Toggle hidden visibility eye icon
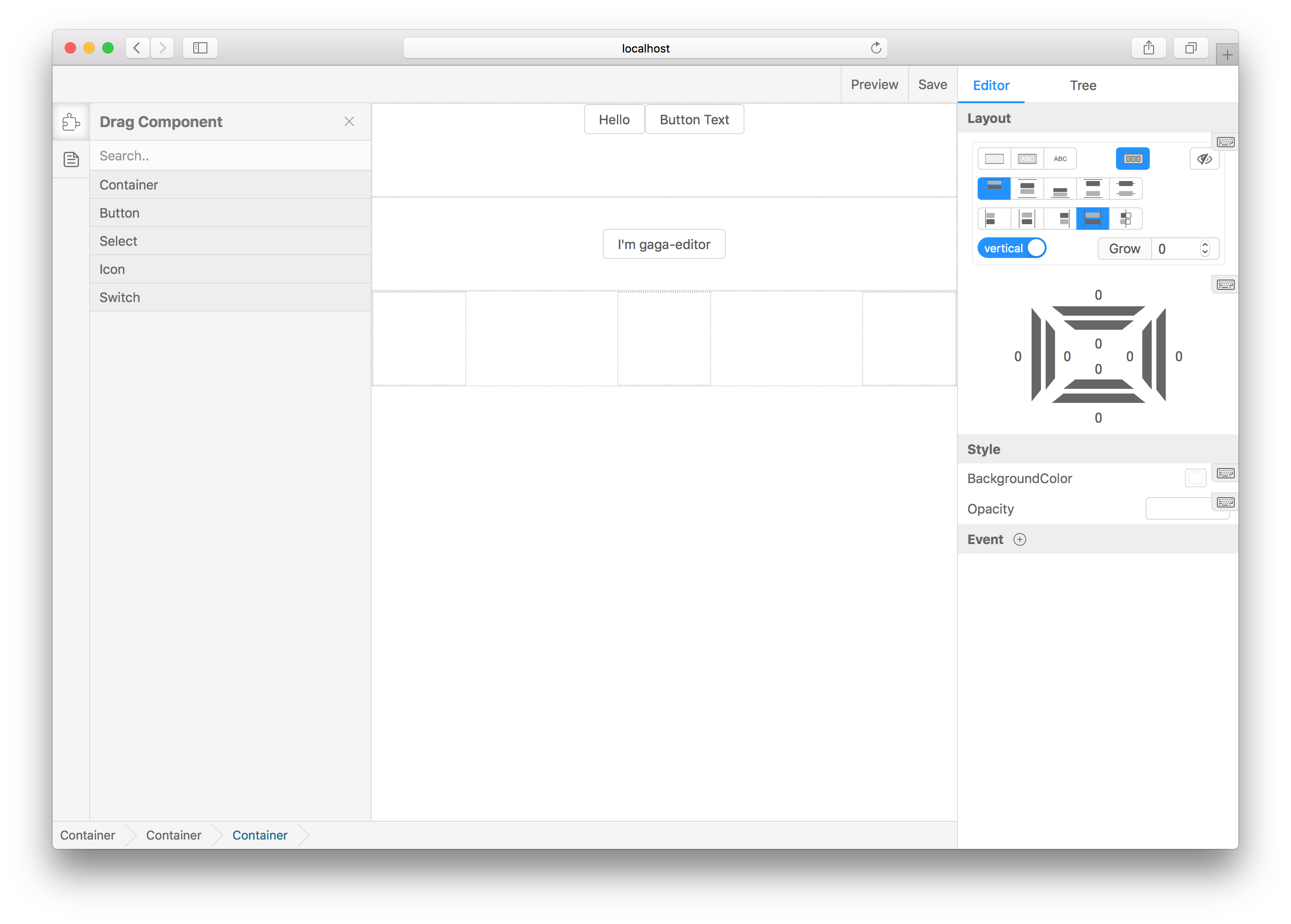Image resolution: width=1291 pixels, height=924 pixels. [x=1204, y=159]
